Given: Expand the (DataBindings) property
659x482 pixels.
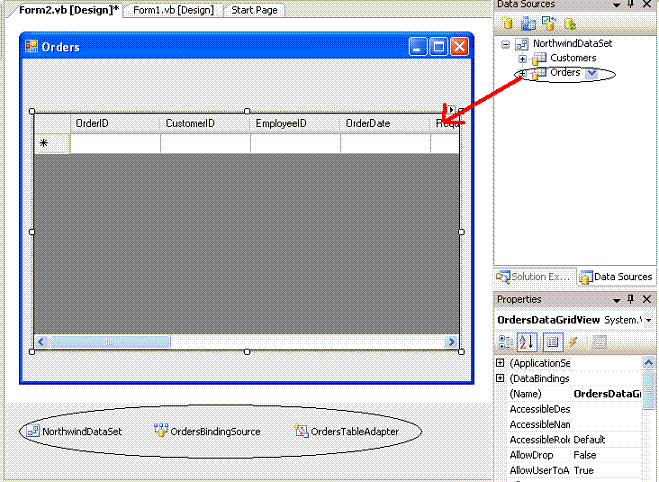Looking at the screenshot, I should click(500, 378).
